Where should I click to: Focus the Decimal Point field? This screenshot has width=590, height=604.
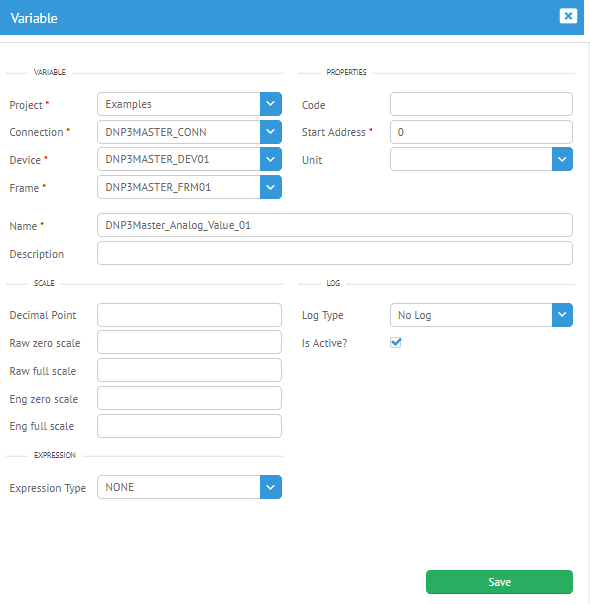(x=189, y=315)
